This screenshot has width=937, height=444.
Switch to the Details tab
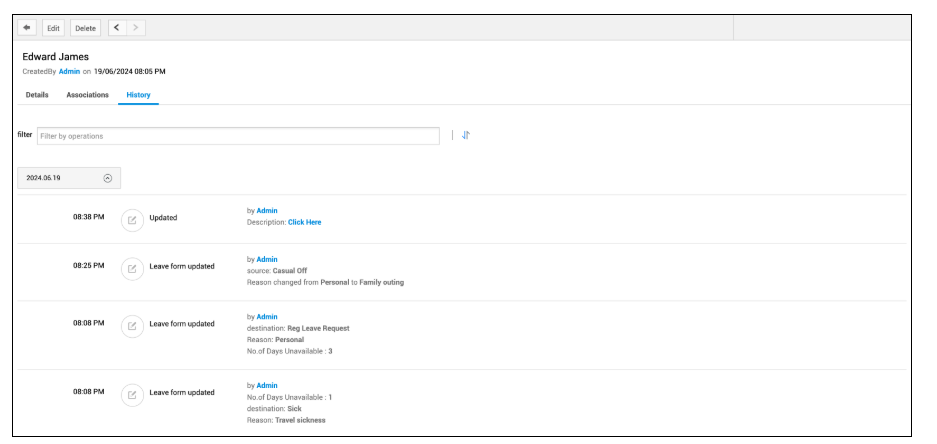click(37, 95)
